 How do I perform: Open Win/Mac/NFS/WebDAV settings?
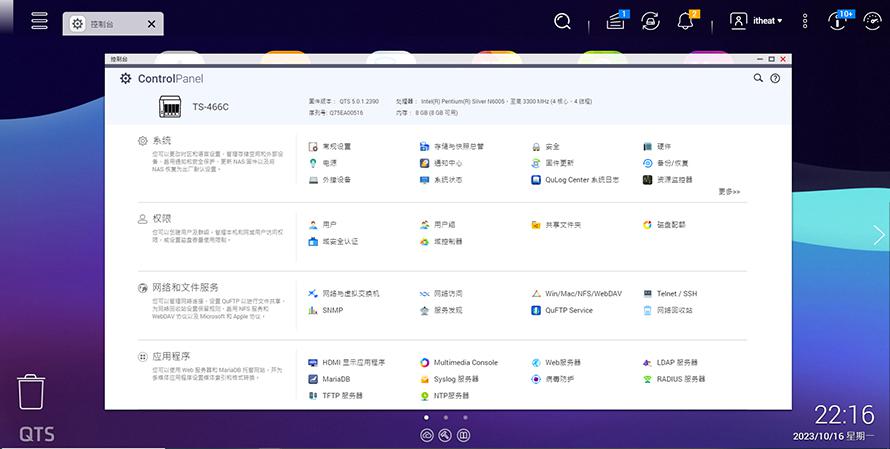coord(577,293)
